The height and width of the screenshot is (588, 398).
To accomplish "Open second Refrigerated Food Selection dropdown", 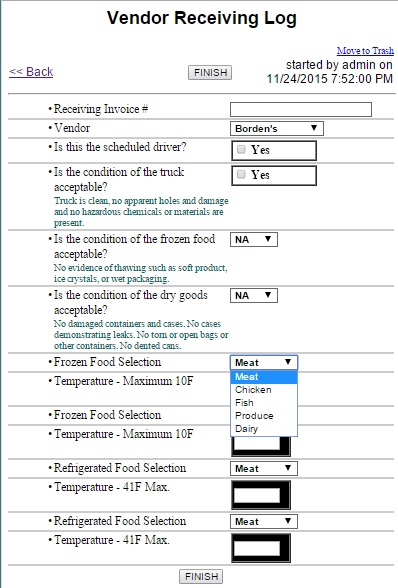I will (264, 522).
